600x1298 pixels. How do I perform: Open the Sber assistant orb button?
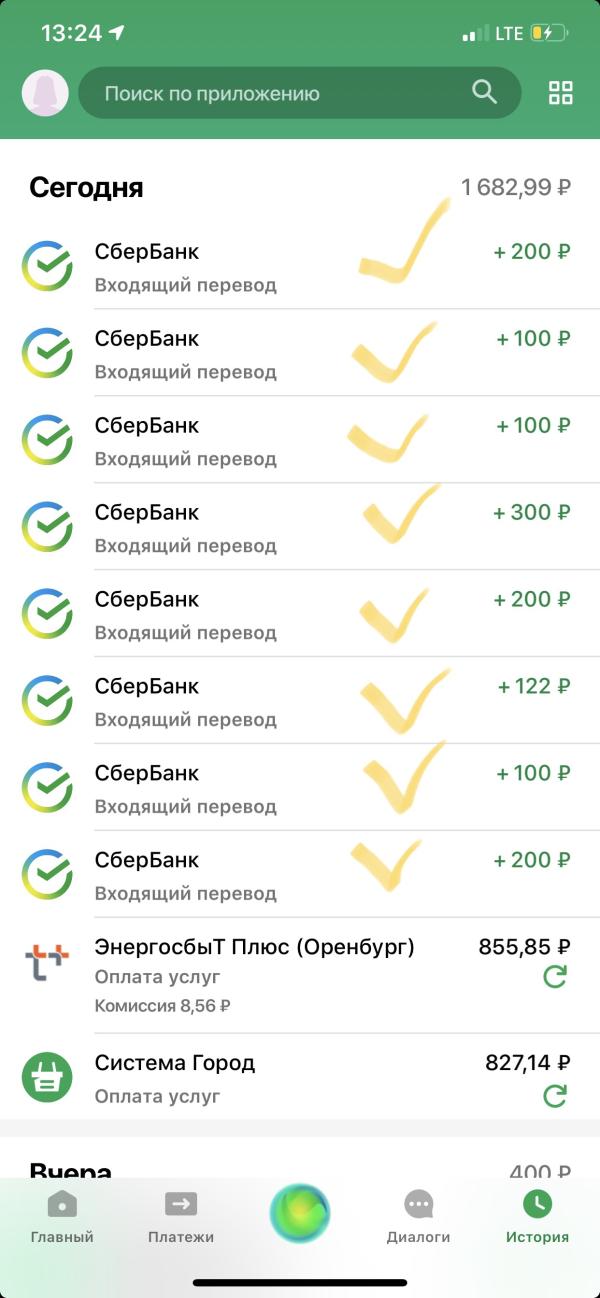(x=300, y=1213)
